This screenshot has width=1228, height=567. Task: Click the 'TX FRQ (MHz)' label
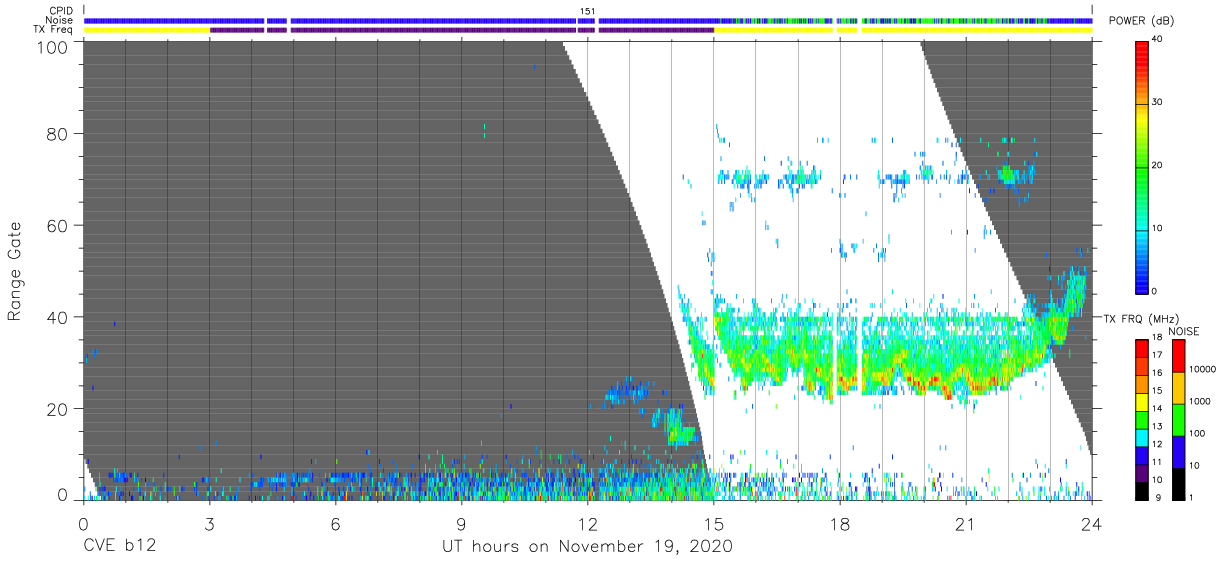point(1141,318)
